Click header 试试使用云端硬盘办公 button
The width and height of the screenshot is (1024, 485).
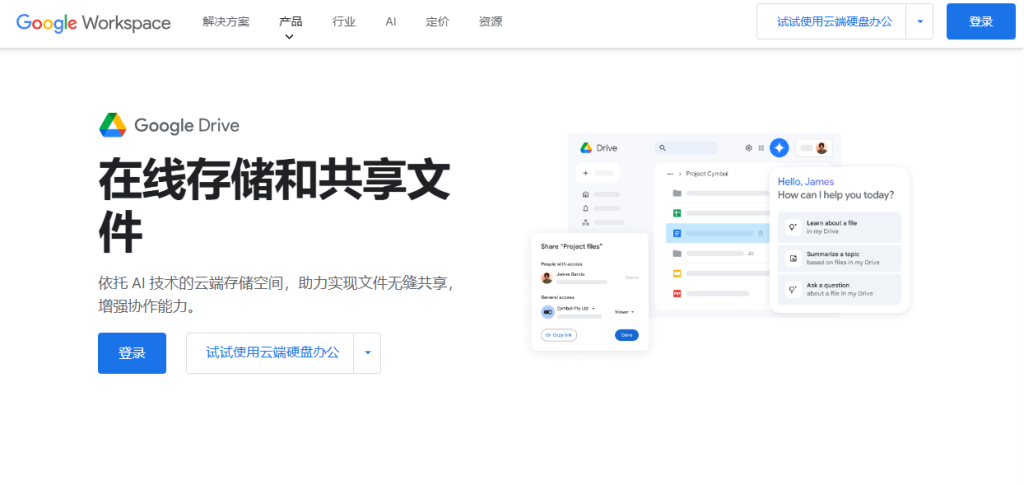[x=831, y=22]
